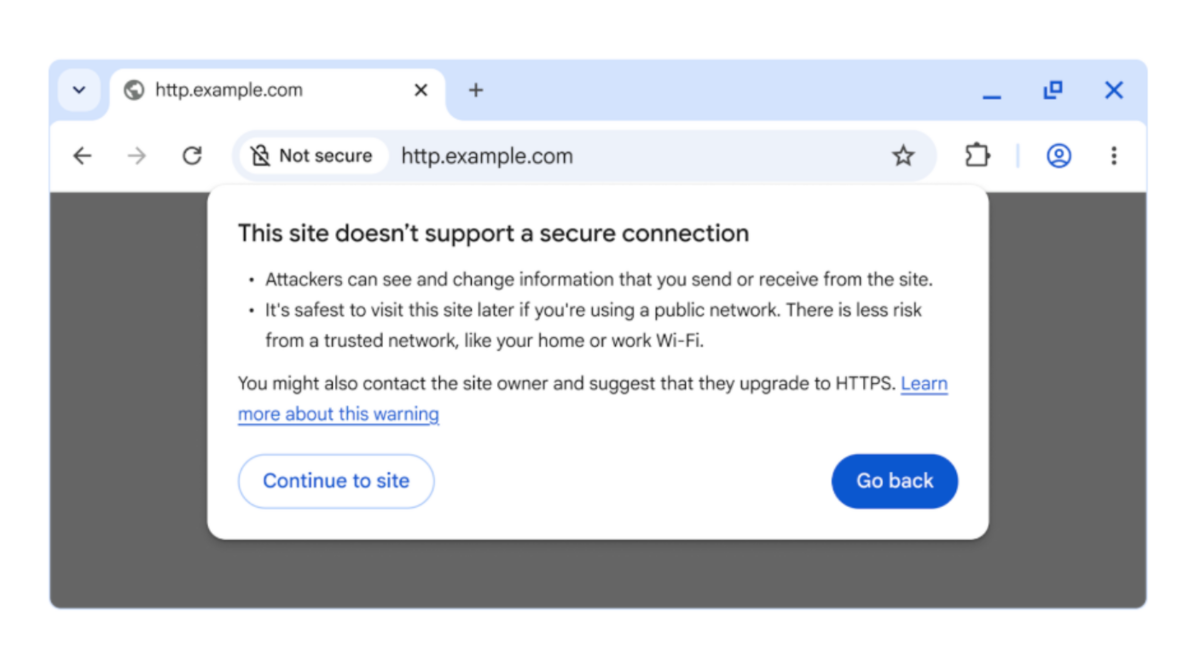Viewport: 1200px width, 657px height.
Task: Click the back navigation arrow
Action: click(x=81, y=156)
